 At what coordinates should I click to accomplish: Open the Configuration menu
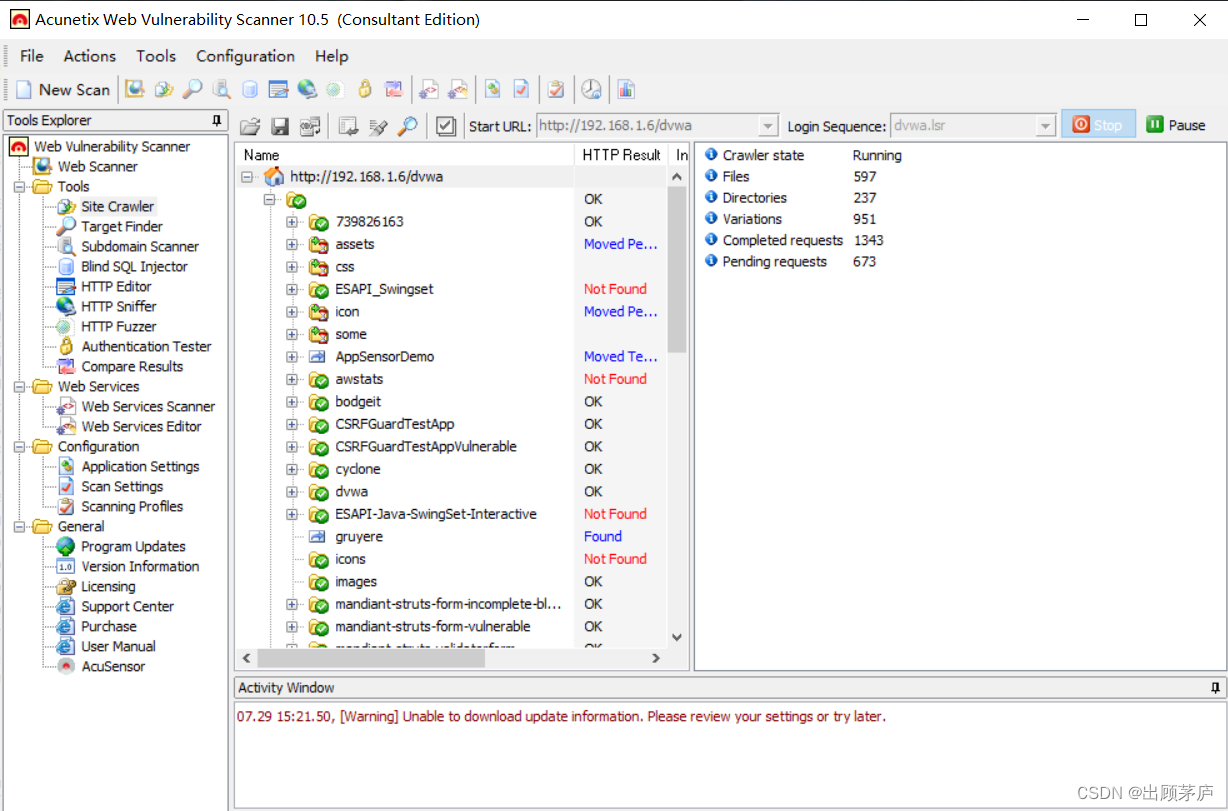pos(245,56)
